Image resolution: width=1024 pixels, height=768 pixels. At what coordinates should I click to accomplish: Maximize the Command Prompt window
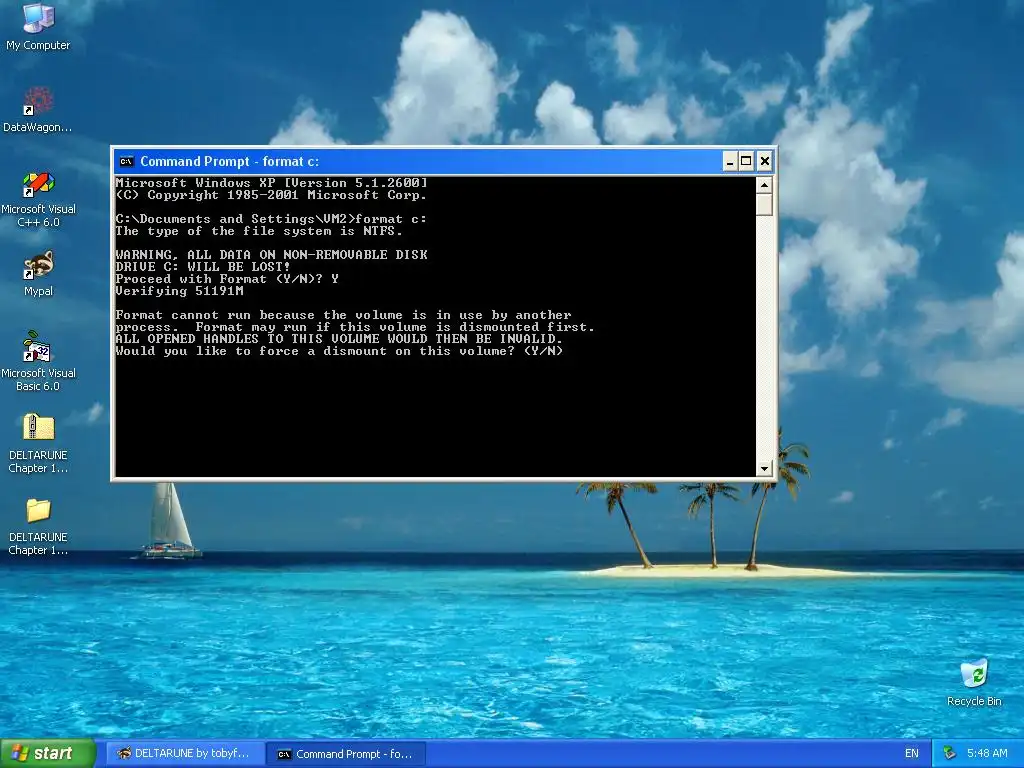click(746, 161)
